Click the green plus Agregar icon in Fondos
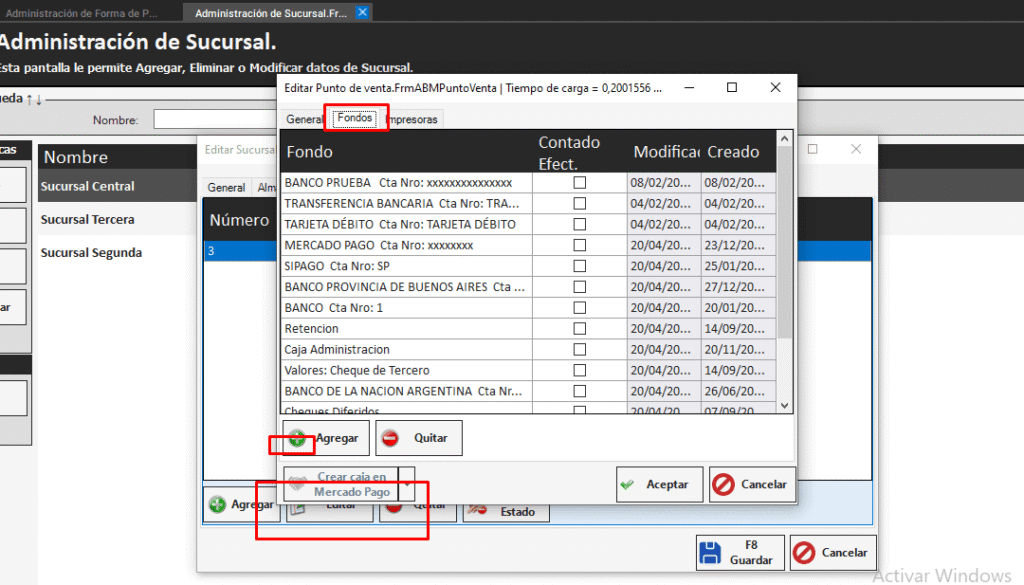Screen dimensions: 1024x585 coord(297,438)
